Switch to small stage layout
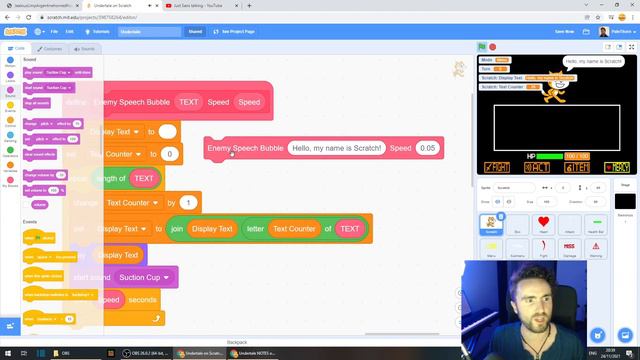Screen dimensions: 640x360 [x=608, y=47]
